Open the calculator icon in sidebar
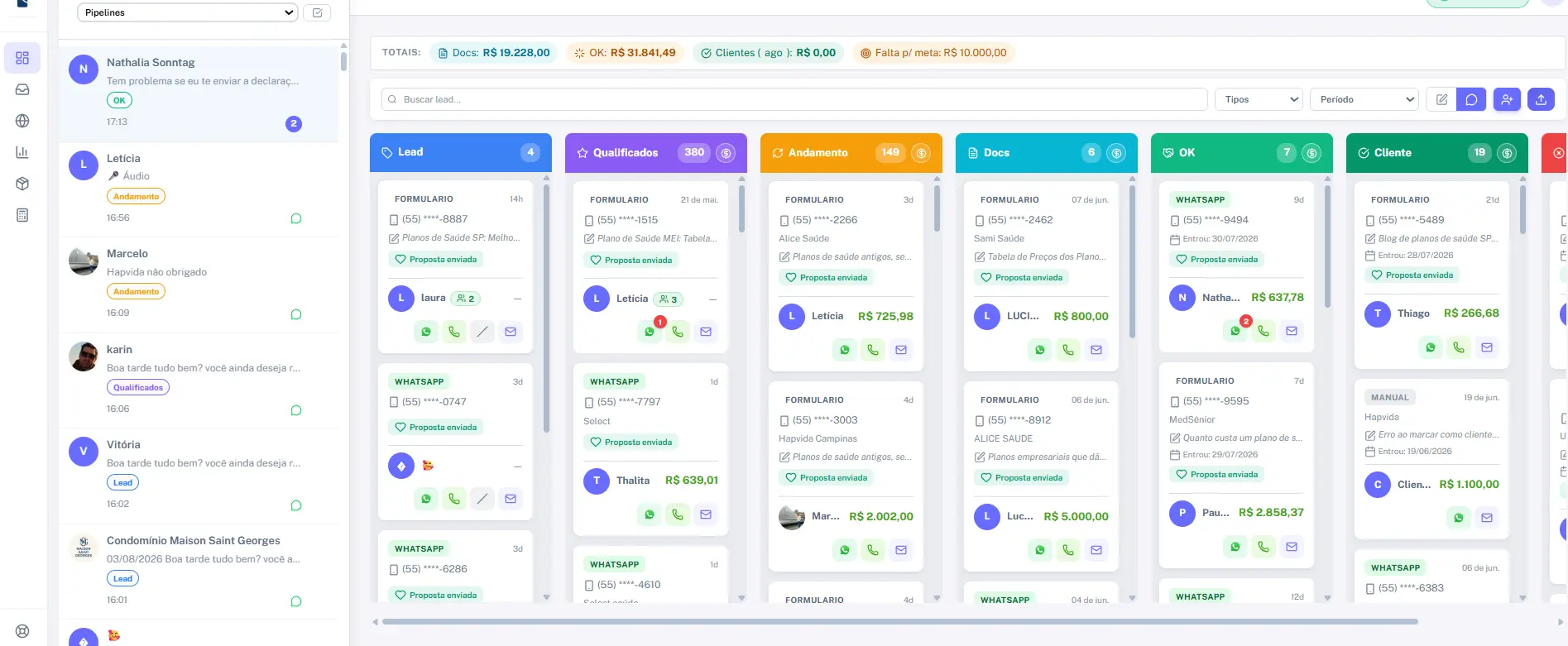The width and height of the screenshot is (1568, 646). [22, 215]
